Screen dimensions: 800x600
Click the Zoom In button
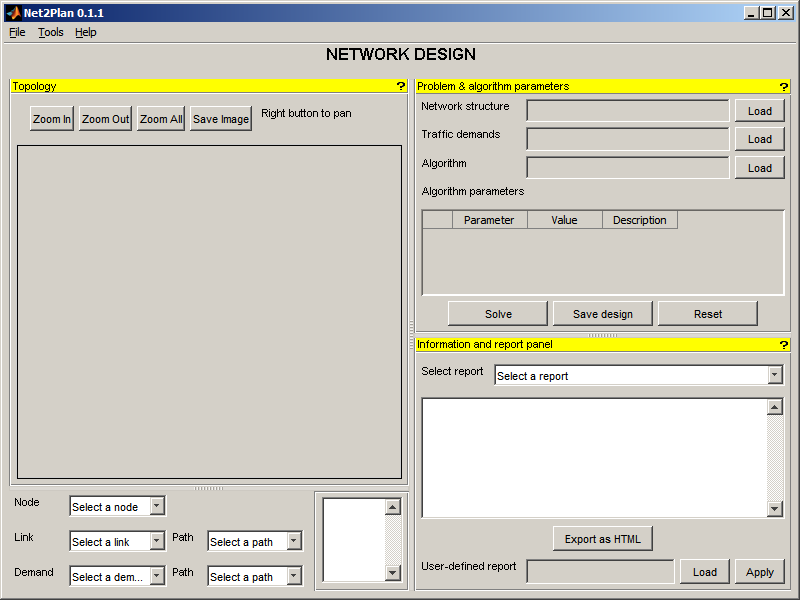[52, 119]
